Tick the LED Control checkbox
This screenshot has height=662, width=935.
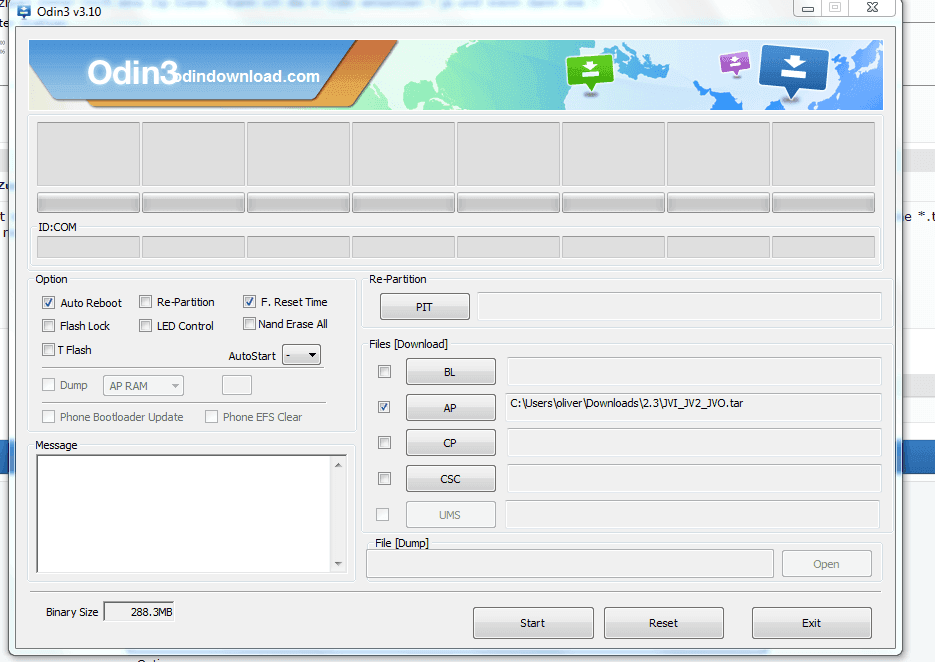click(x=145, y=326)
